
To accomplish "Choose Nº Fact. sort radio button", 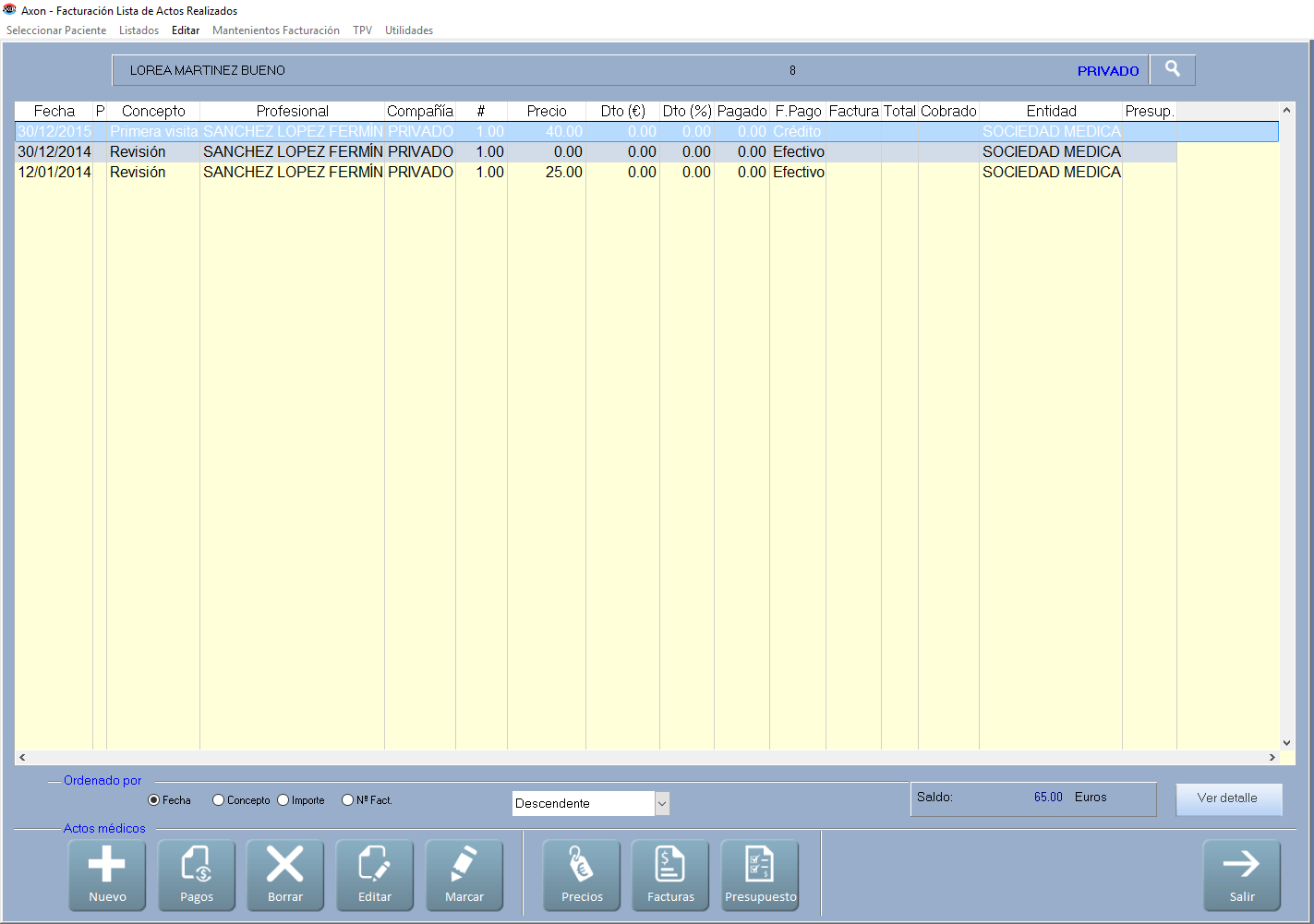I will click(348, 800).
